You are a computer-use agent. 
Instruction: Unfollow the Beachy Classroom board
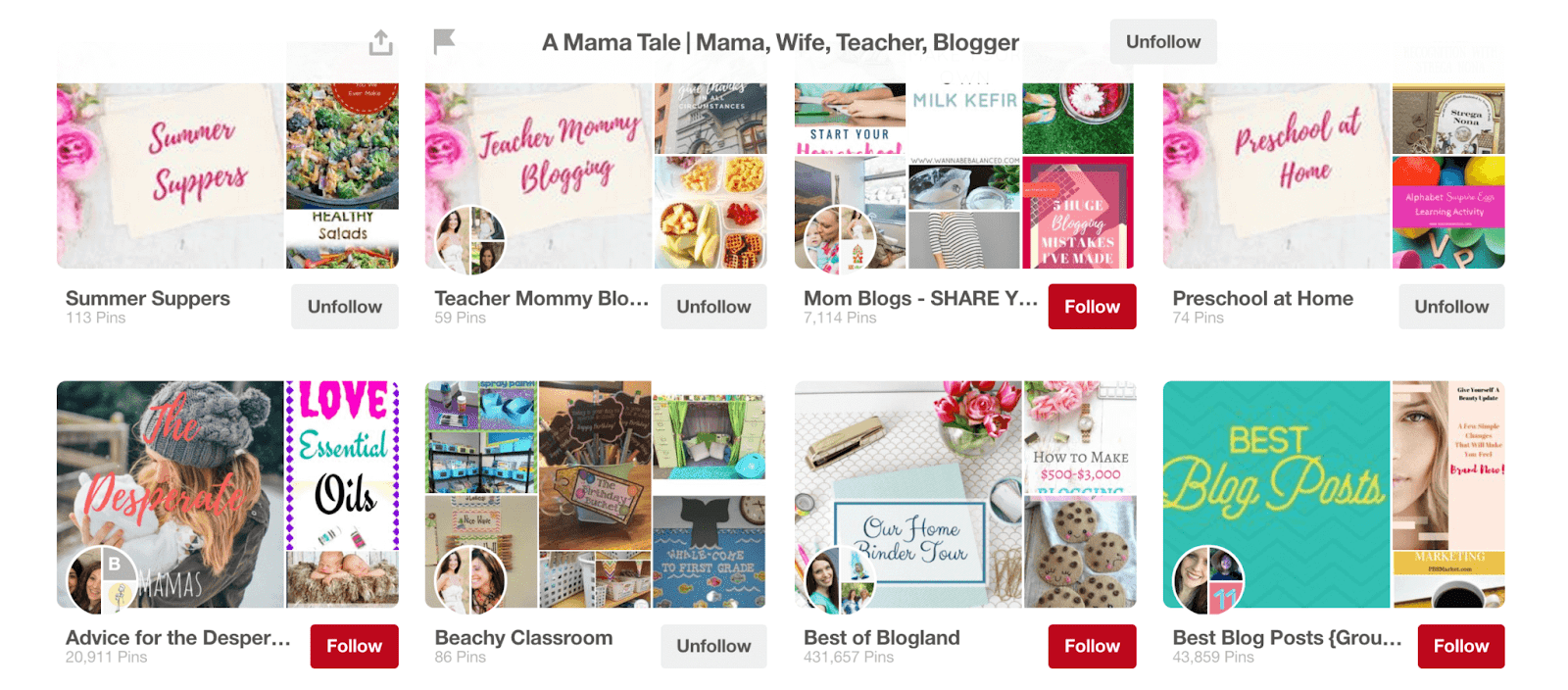[713, 646]
